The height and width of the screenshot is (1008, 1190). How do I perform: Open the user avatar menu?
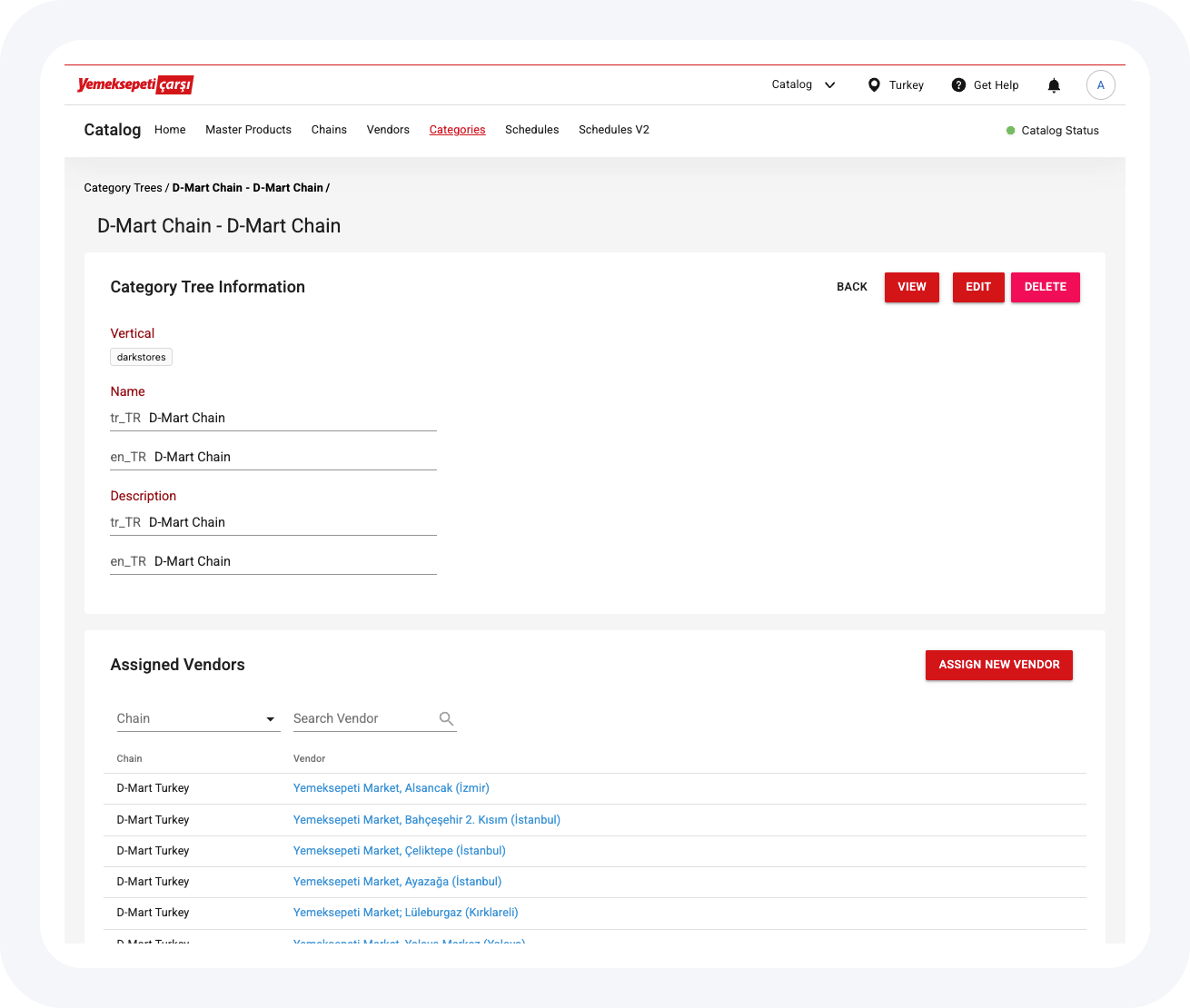coord(1100,85)
